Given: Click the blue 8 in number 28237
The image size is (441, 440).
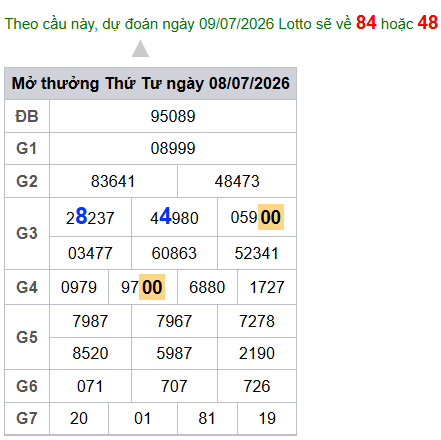Looking at the screenshot, I should (x=81, y=216).
